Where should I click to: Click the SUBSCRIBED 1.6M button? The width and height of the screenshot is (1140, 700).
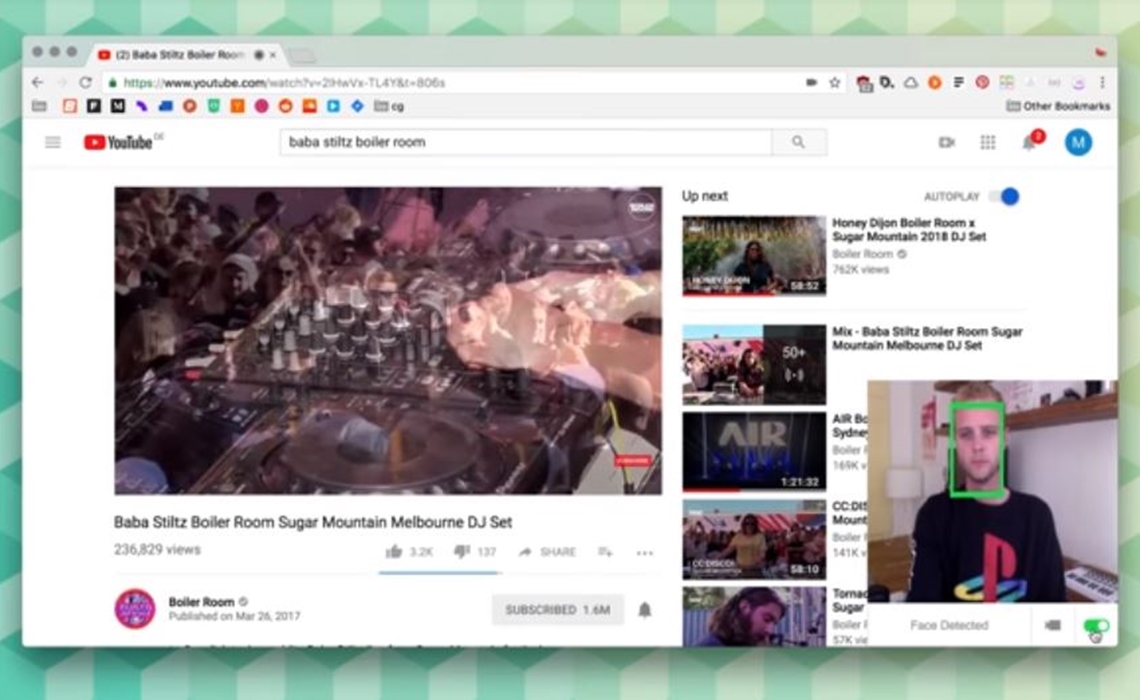[557, 610]
